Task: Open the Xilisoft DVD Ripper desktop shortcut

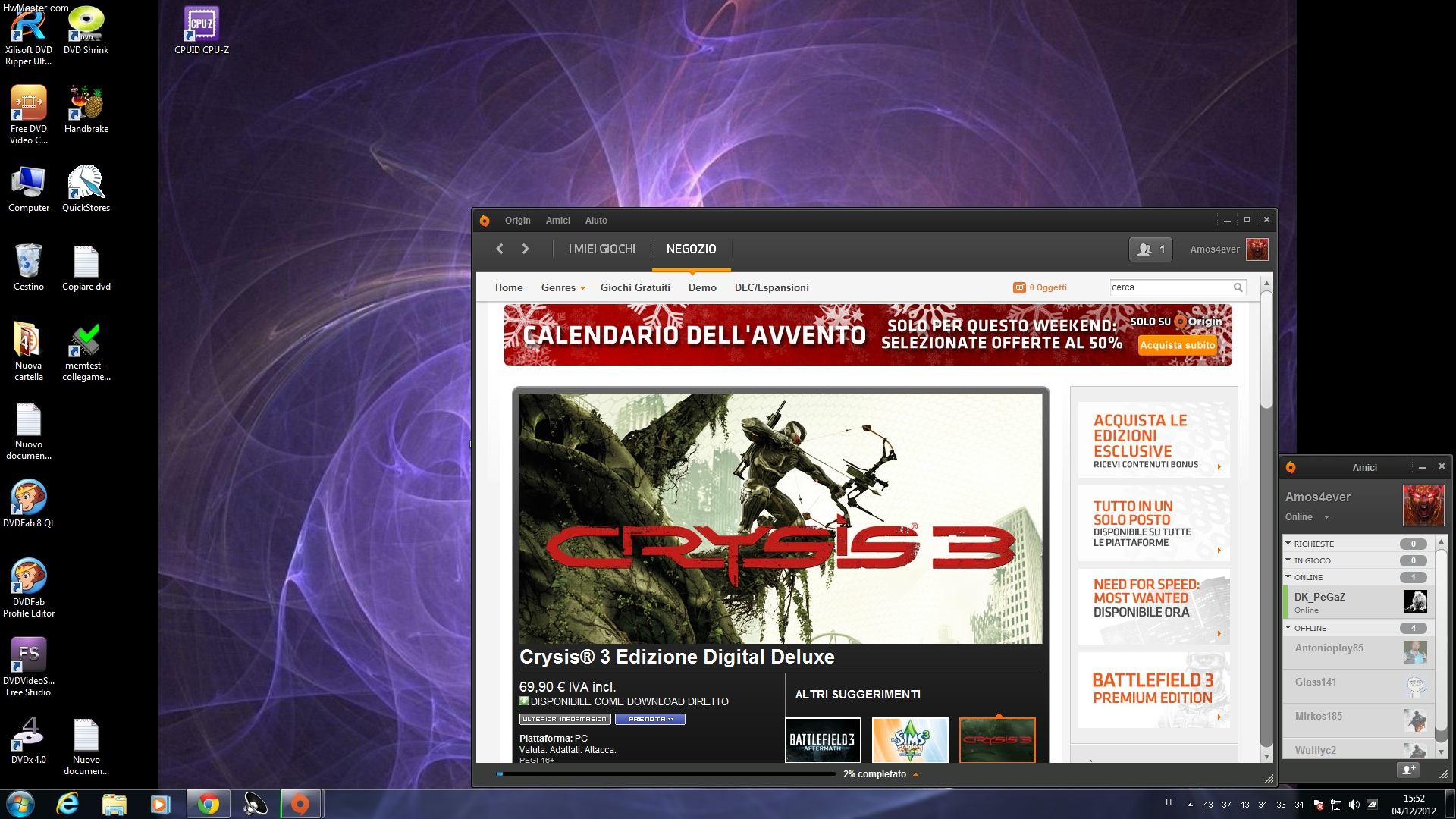Action: 29,36
